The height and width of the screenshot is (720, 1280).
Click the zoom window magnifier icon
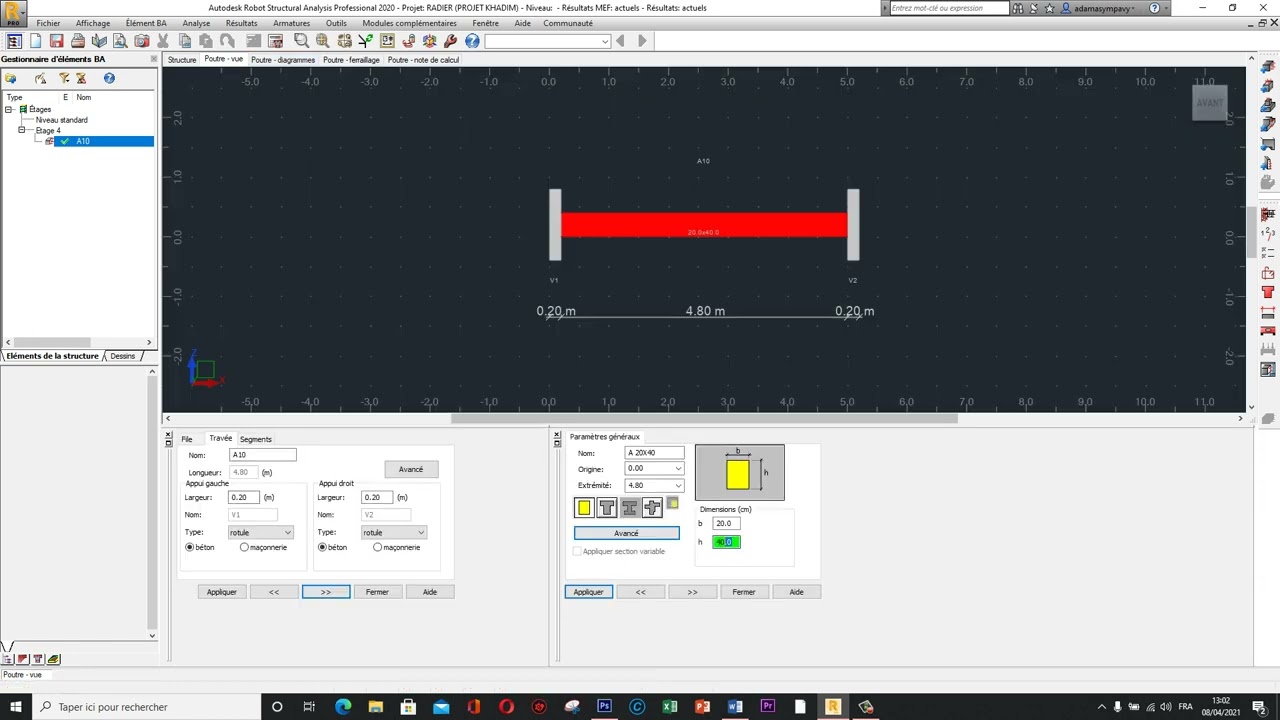(x=301, y=41)
